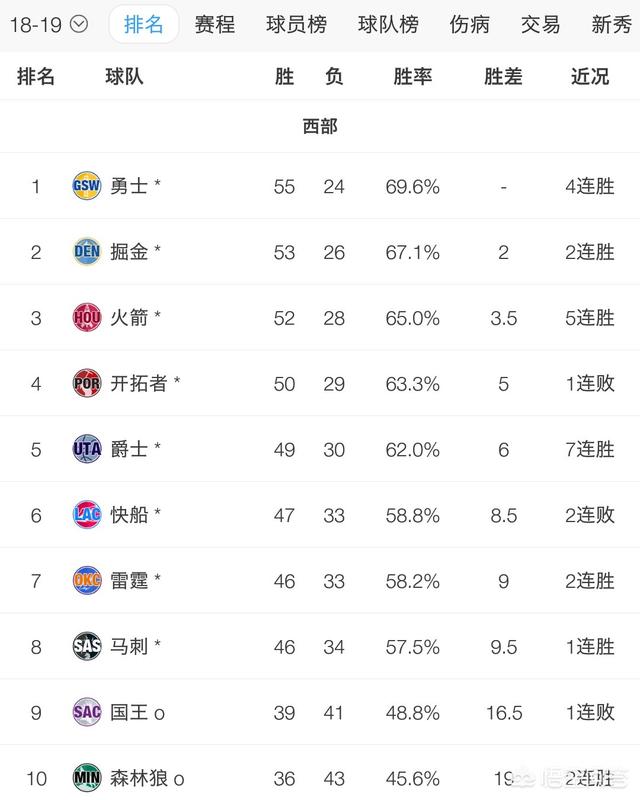The image size is (640, 800).
Task: Open the 18-19 season dropdown
Action: tap(49, 24)
